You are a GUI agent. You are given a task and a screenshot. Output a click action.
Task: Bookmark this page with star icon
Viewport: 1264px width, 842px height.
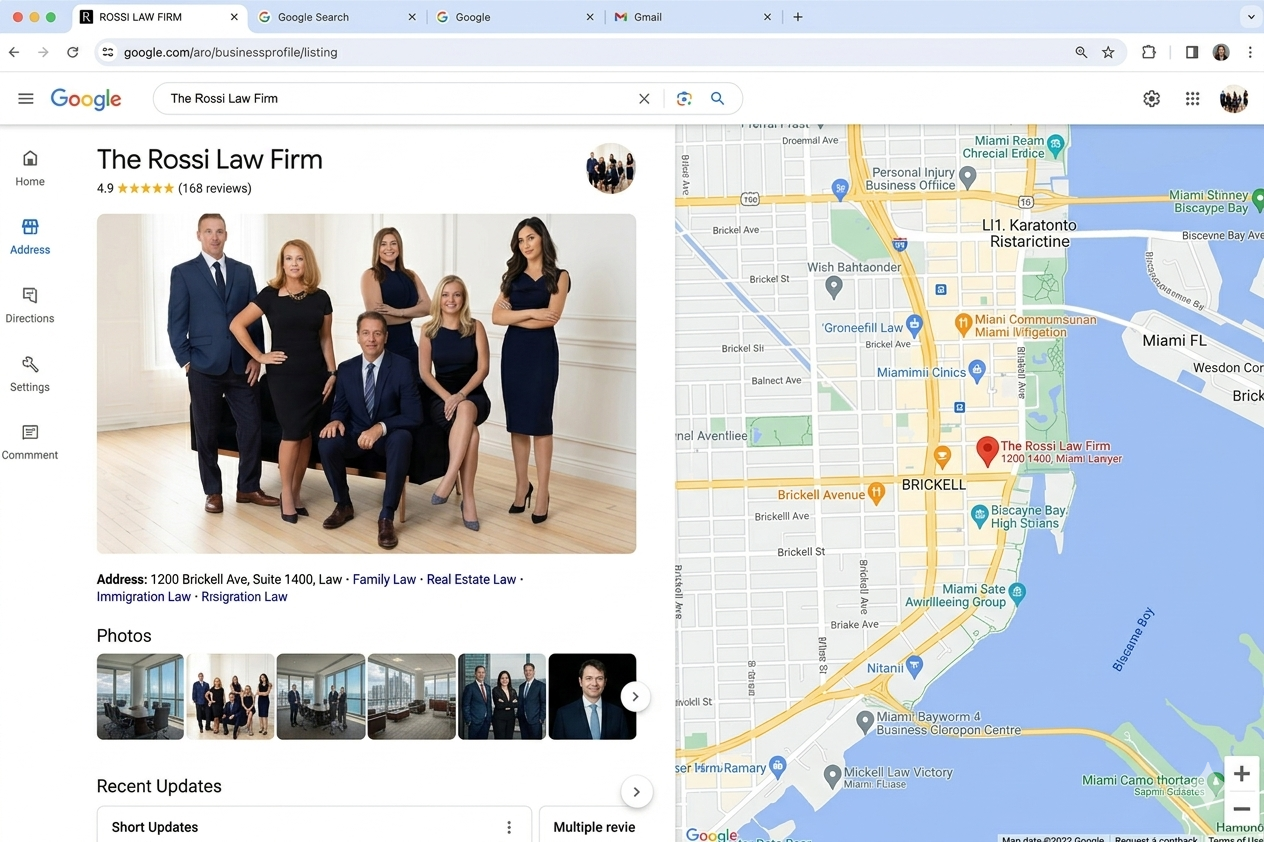point(1108,52)
